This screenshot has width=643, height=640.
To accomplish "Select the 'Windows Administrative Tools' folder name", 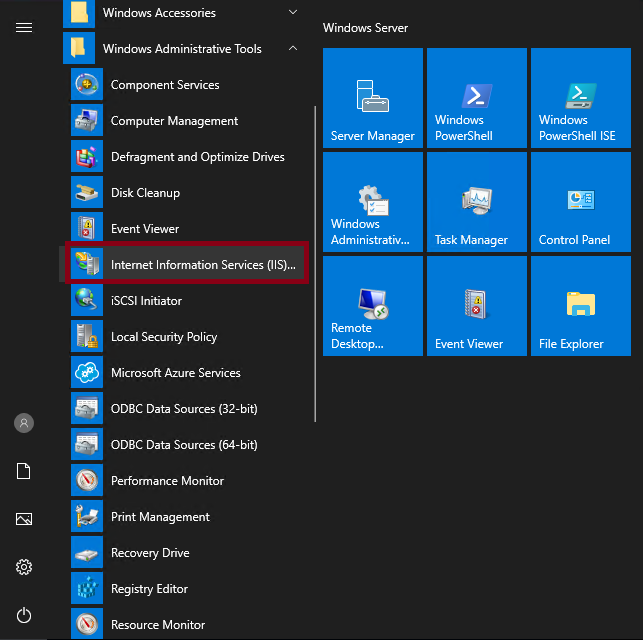I will pyautogui.click(x=182, y=49).
